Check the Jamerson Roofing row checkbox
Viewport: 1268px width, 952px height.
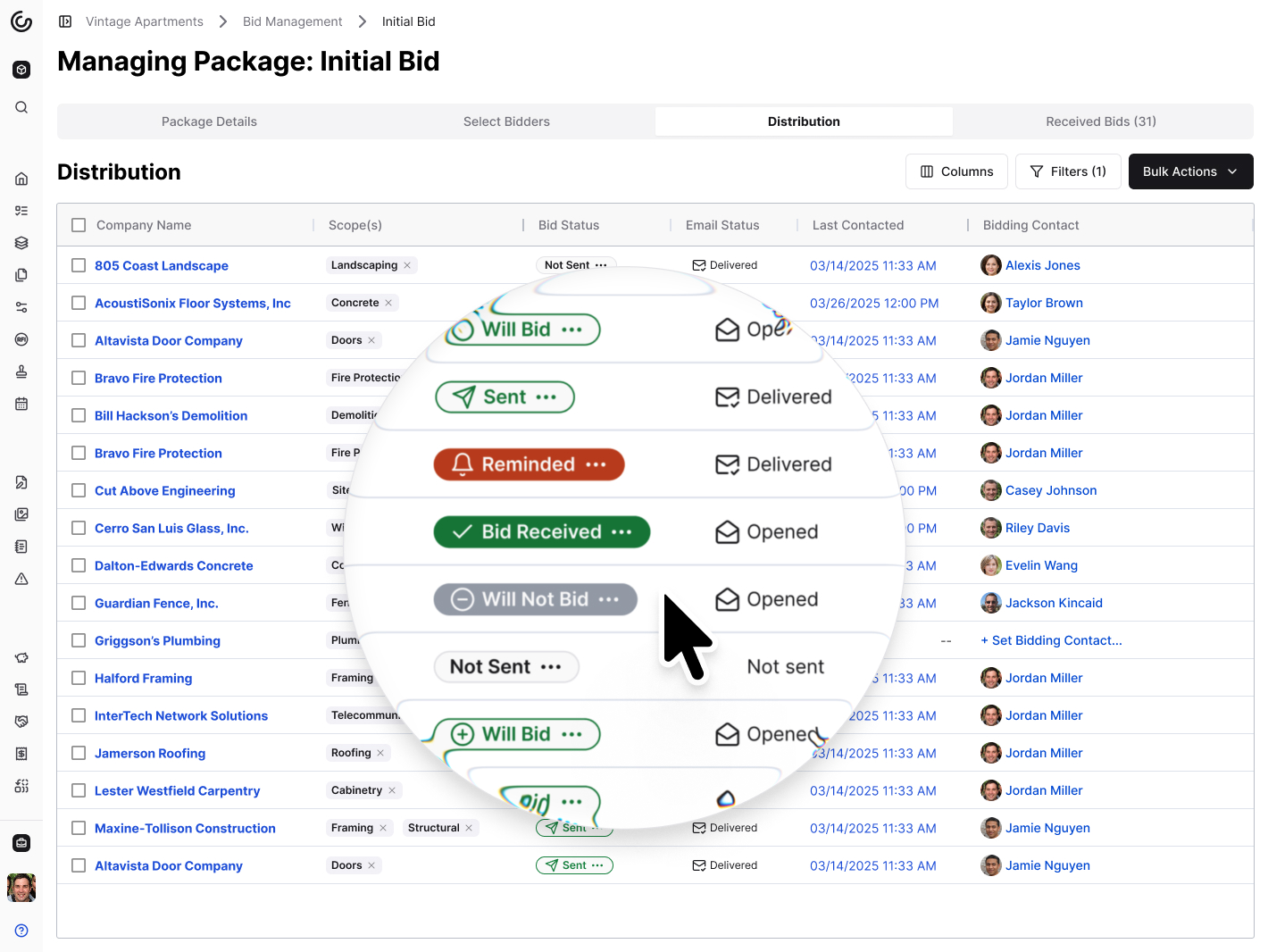[79, 753]
